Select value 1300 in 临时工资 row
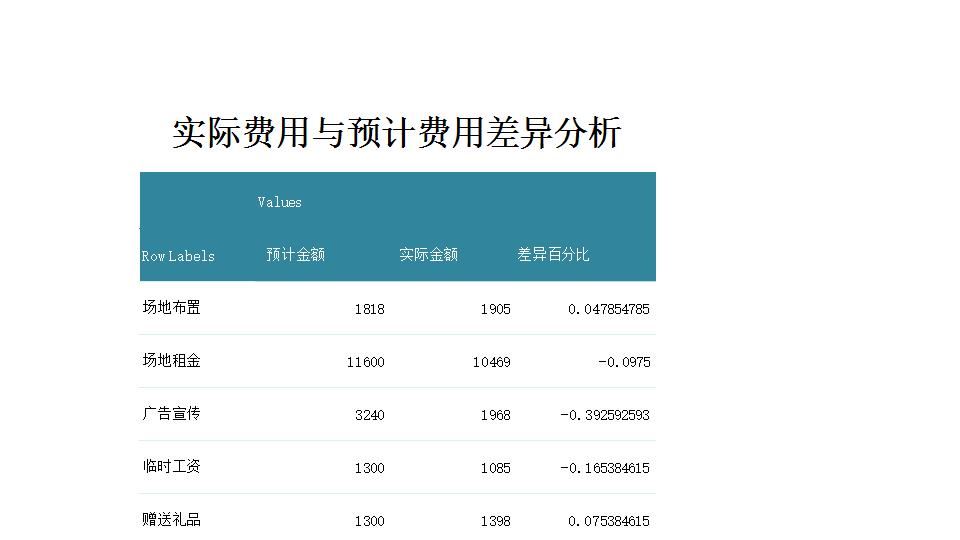 pyautogui.click(x=369, y=468)
